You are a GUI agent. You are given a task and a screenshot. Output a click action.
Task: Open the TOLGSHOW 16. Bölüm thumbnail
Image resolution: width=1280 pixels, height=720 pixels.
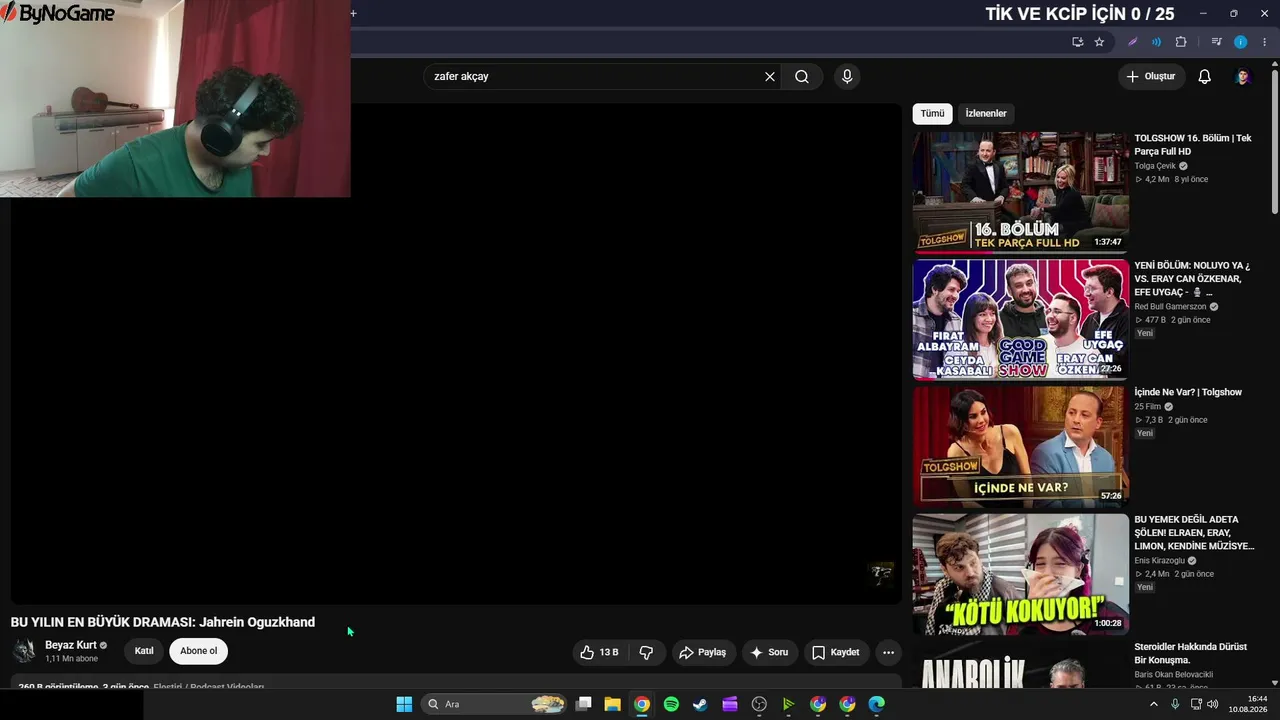(1020, 191)
